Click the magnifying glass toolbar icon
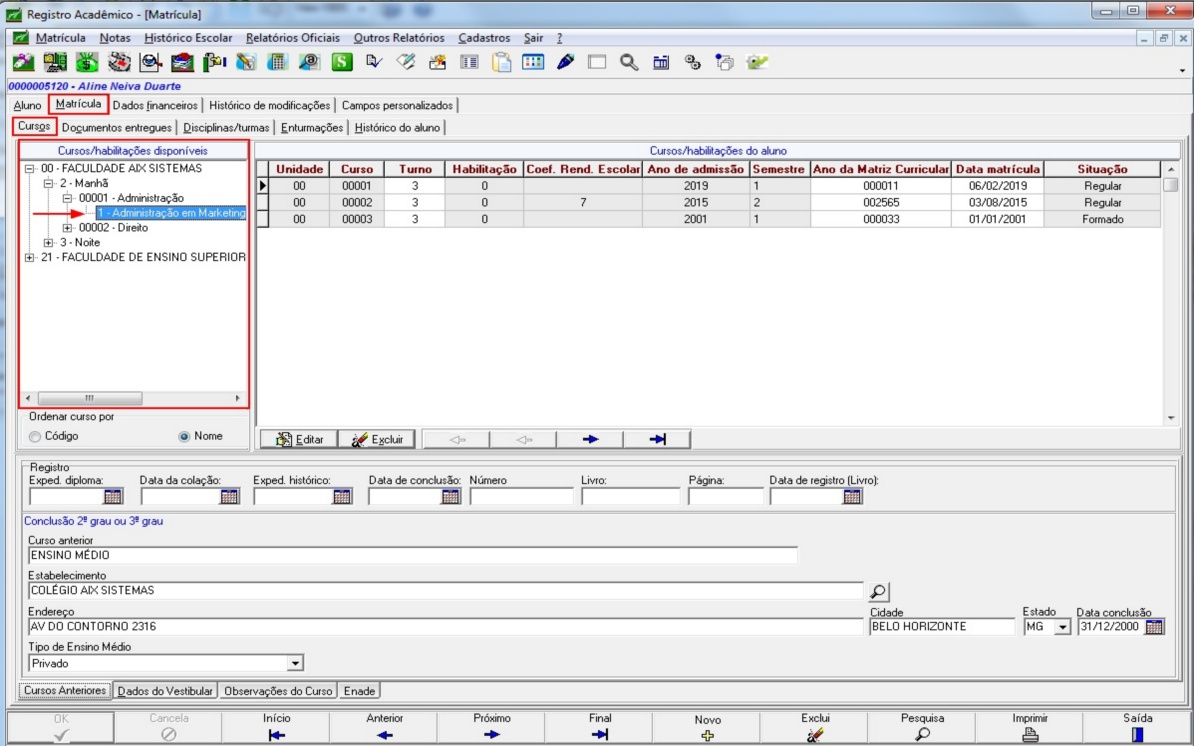The image size is (1194, 746). coord(628,62)
